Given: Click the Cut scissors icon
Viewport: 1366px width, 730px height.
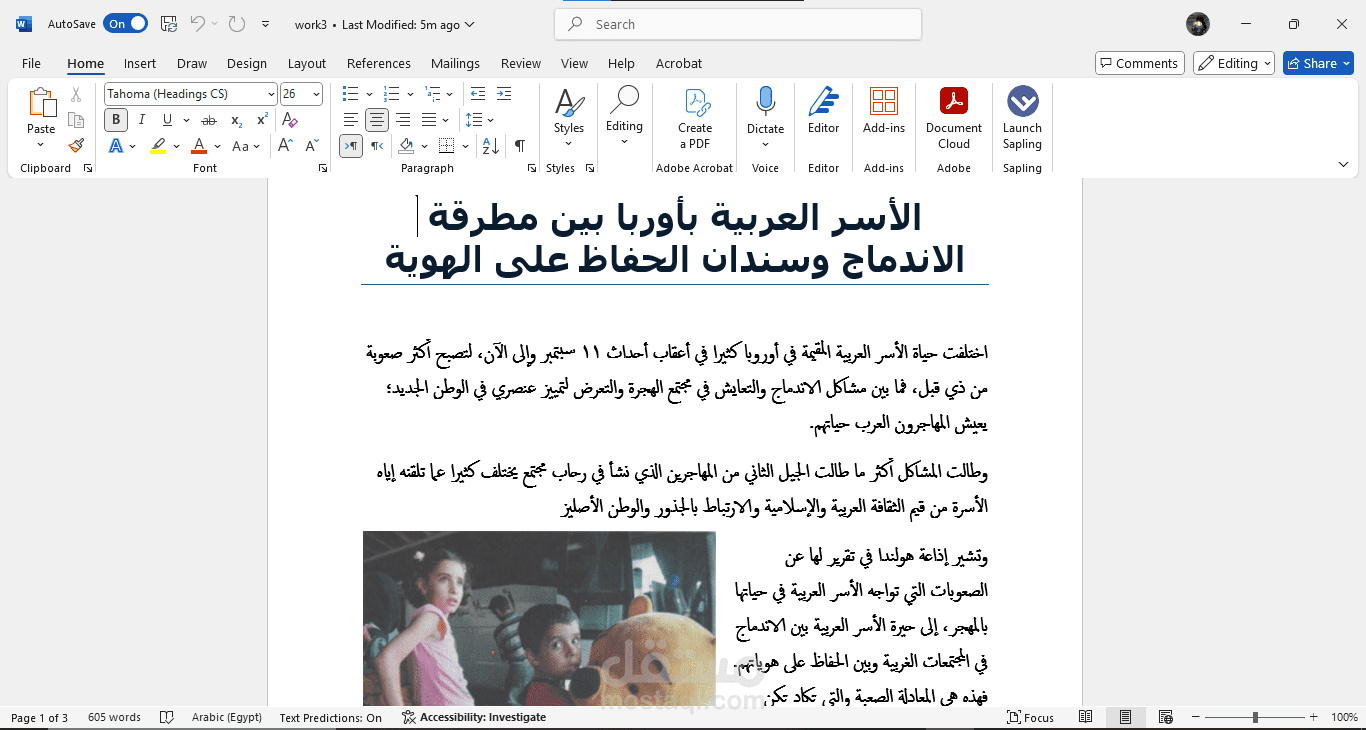Looking at the screenshot, I should 76,95.
